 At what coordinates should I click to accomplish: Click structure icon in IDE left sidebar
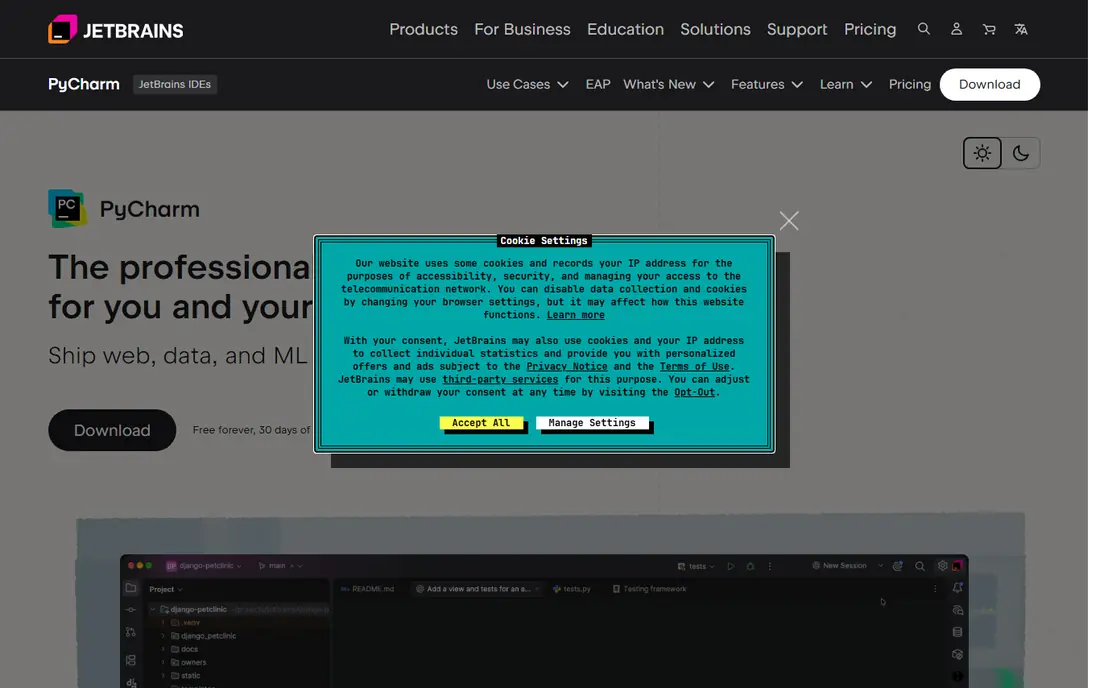(131, 660)
